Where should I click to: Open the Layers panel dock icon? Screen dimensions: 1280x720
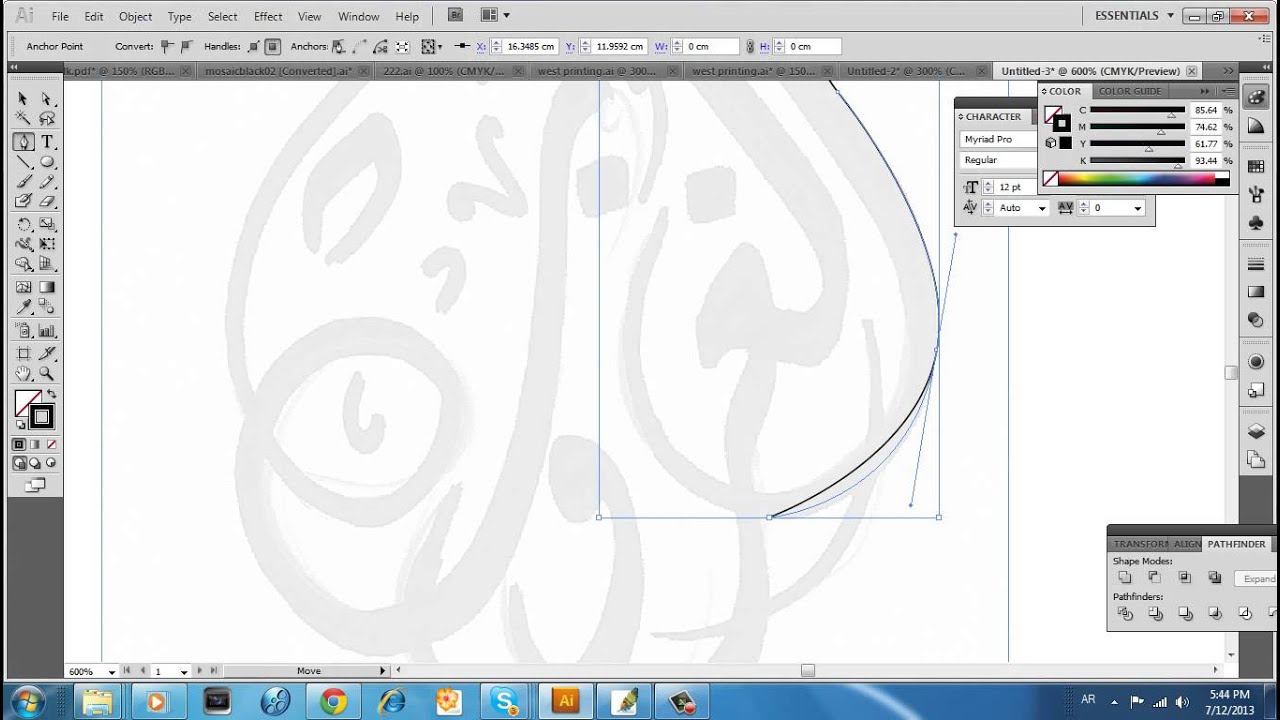pyautogui.click(x=1256, y=432)
